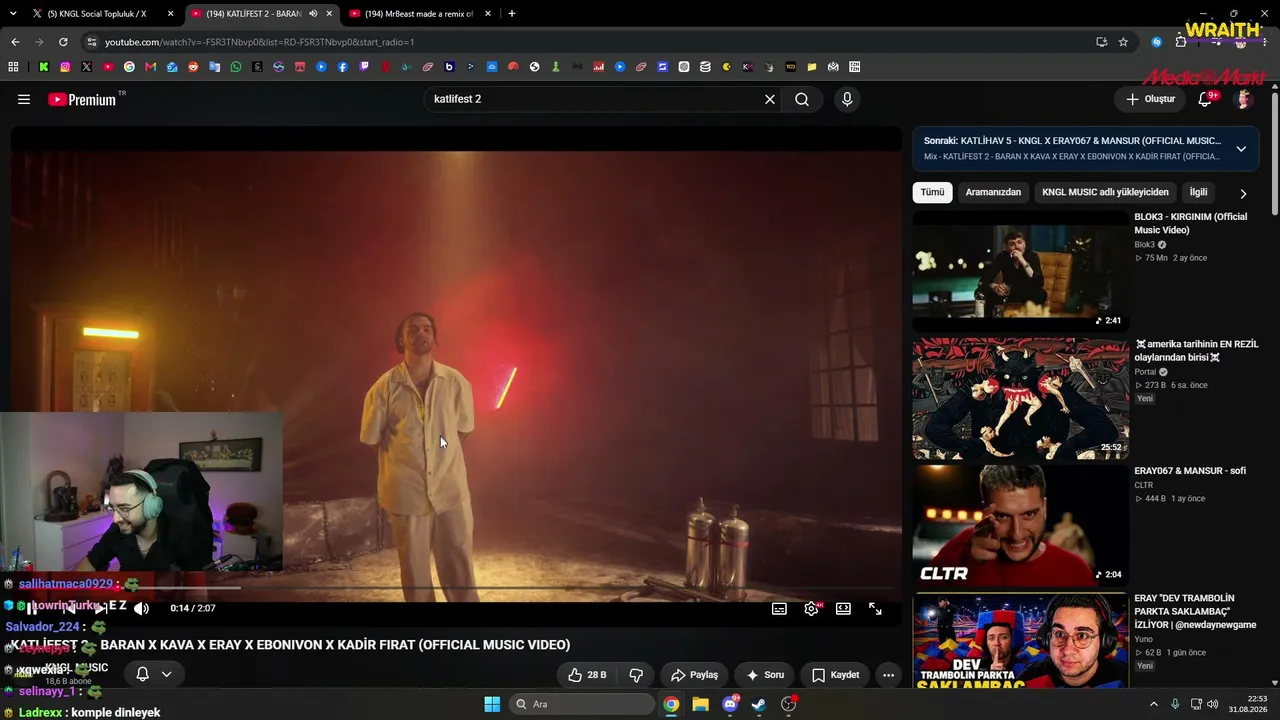
Task: Select the Aramanızdan filter chip
Action: point(993,192)
